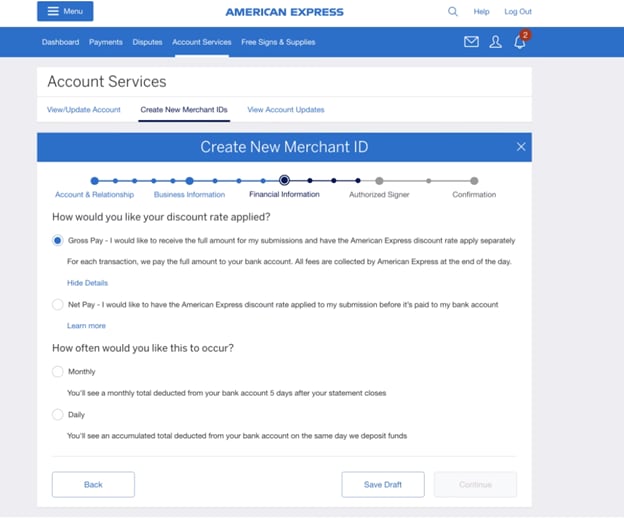Click the Authorized Signer step label

pos(379,195)
